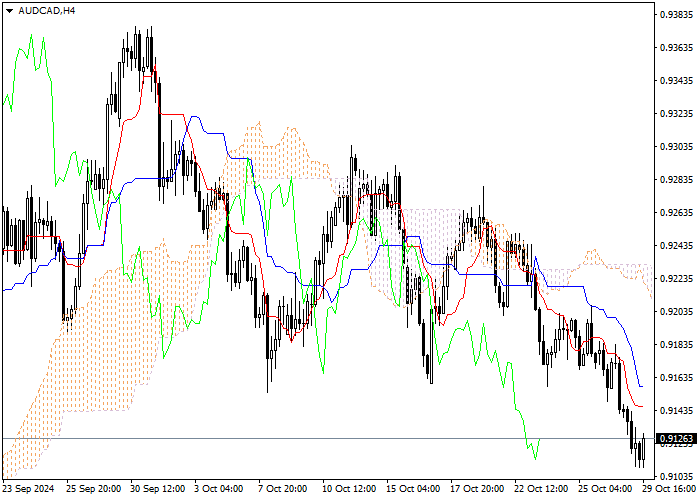The width and height of the screenshot is (700, 500).
Task: Click the 17 Oct 20:00 time label
Action: 479,489
